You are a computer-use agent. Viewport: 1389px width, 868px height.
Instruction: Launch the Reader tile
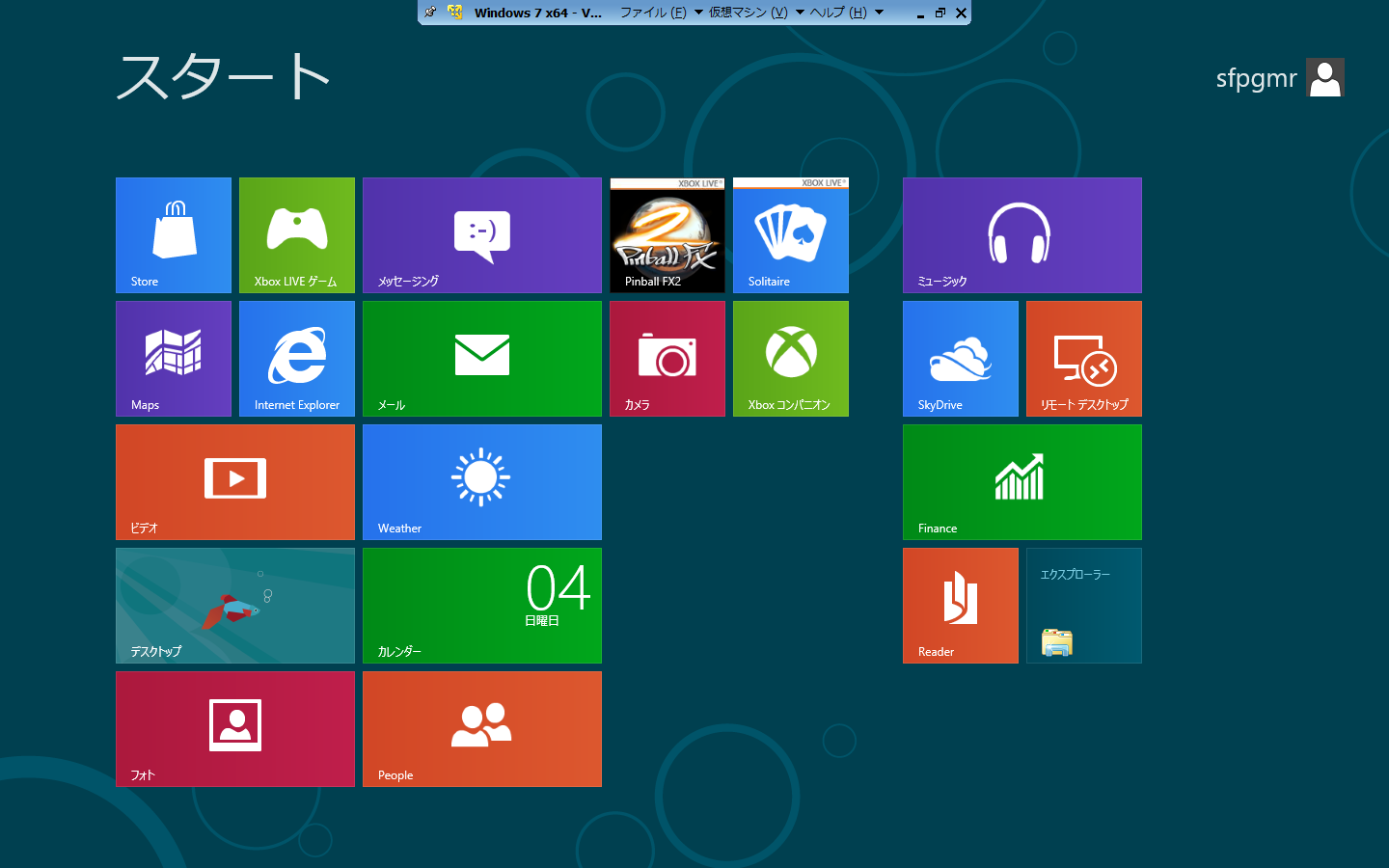click(x=961, y=606)
